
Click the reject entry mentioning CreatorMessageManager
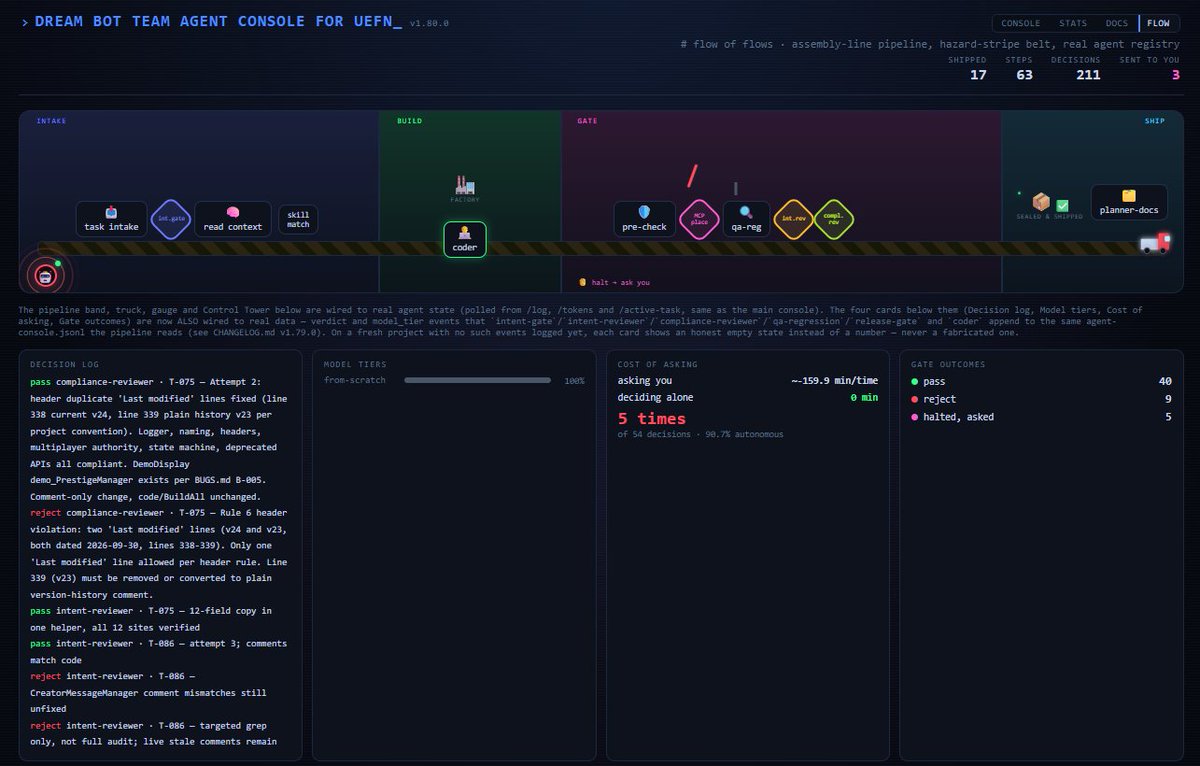(x=158, y=692)
